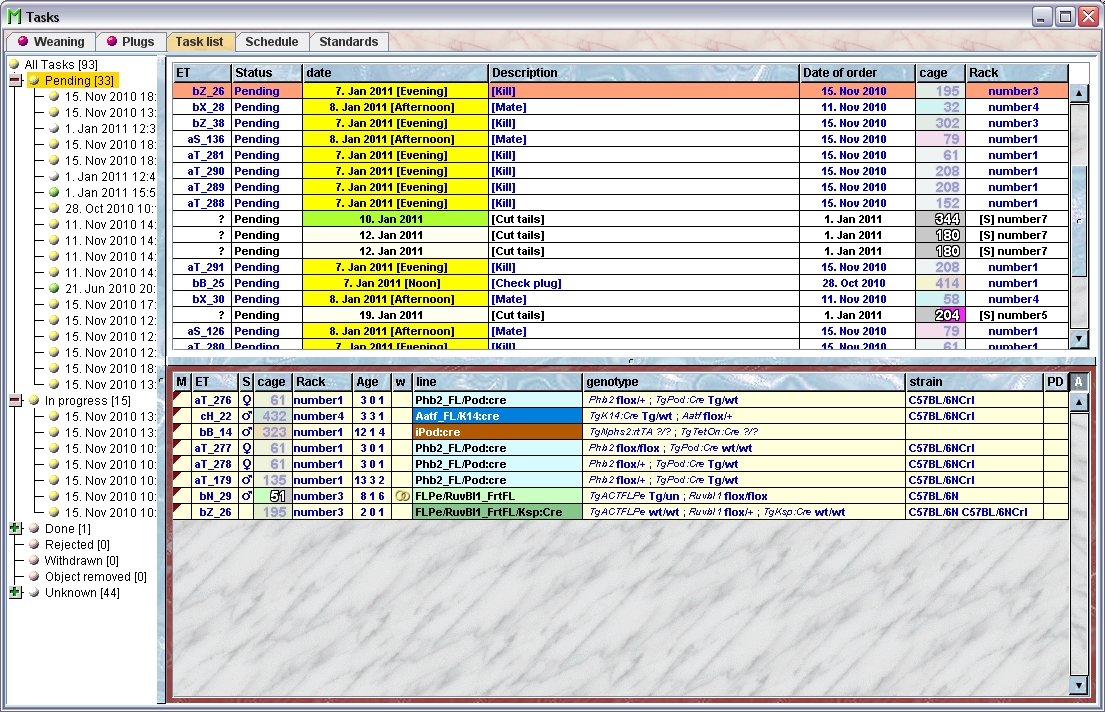1105x712 pixels.
Task: Collapse the In progress [15] node
Action: coord(15,401)
